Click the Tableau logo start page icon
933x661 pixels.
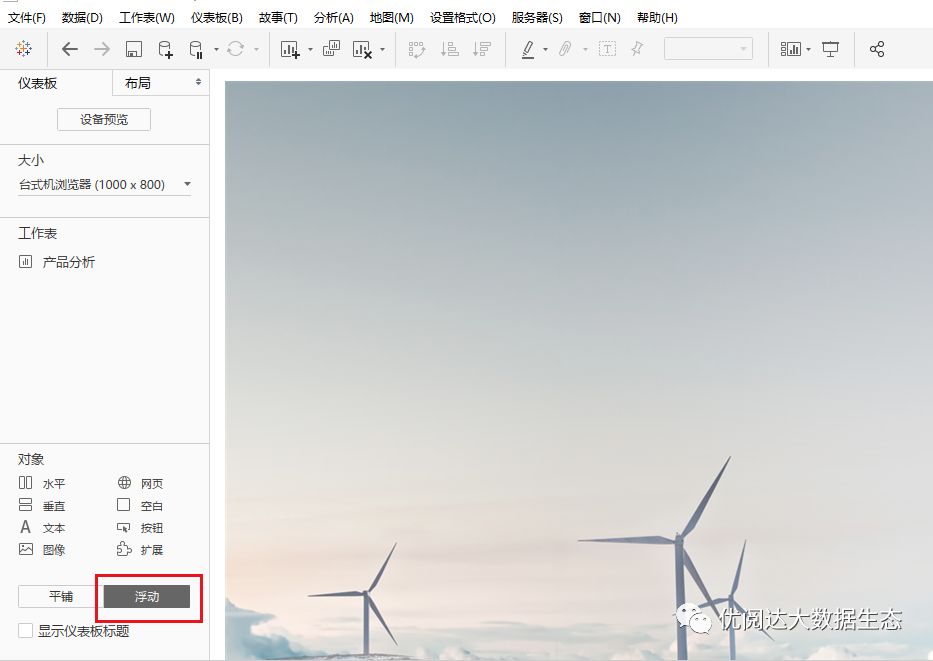[24, 49]
